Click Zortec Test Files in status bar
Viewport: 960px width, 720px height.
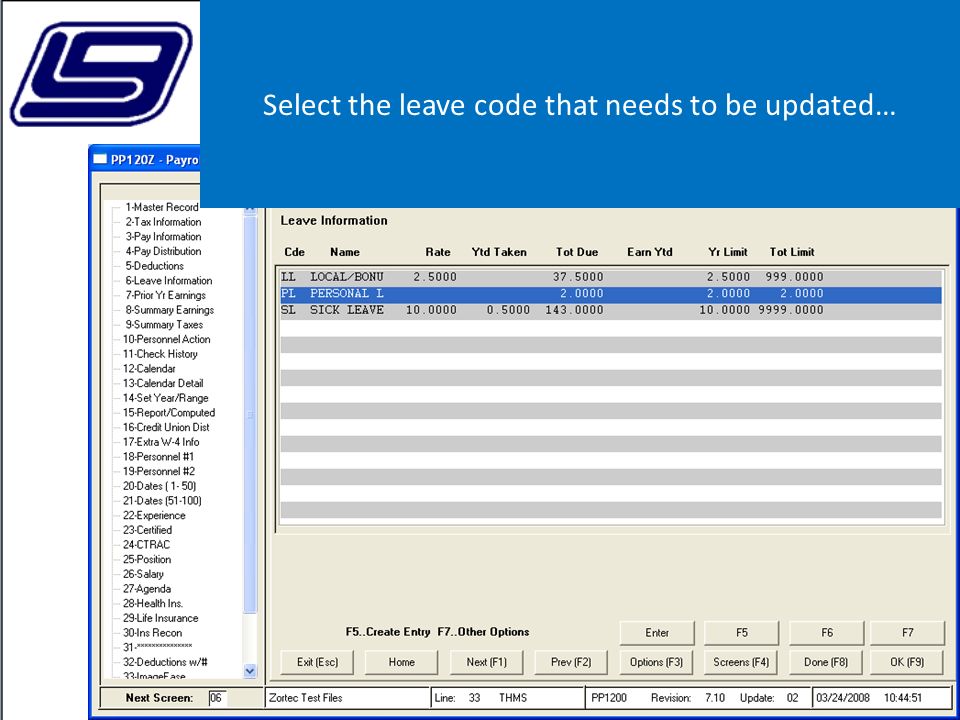coord(306,698)
